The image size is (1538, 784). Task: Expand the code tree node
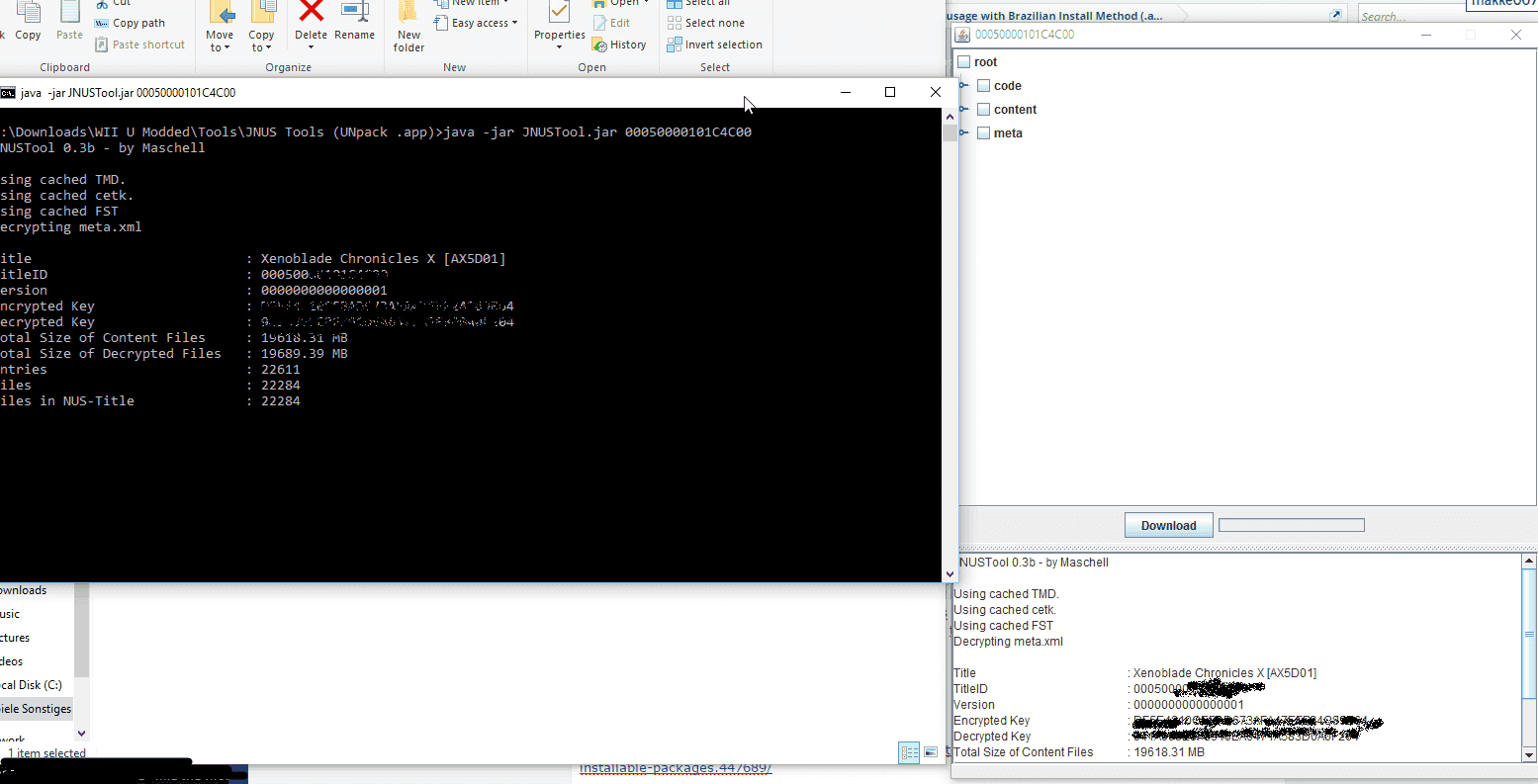(963, 86)
